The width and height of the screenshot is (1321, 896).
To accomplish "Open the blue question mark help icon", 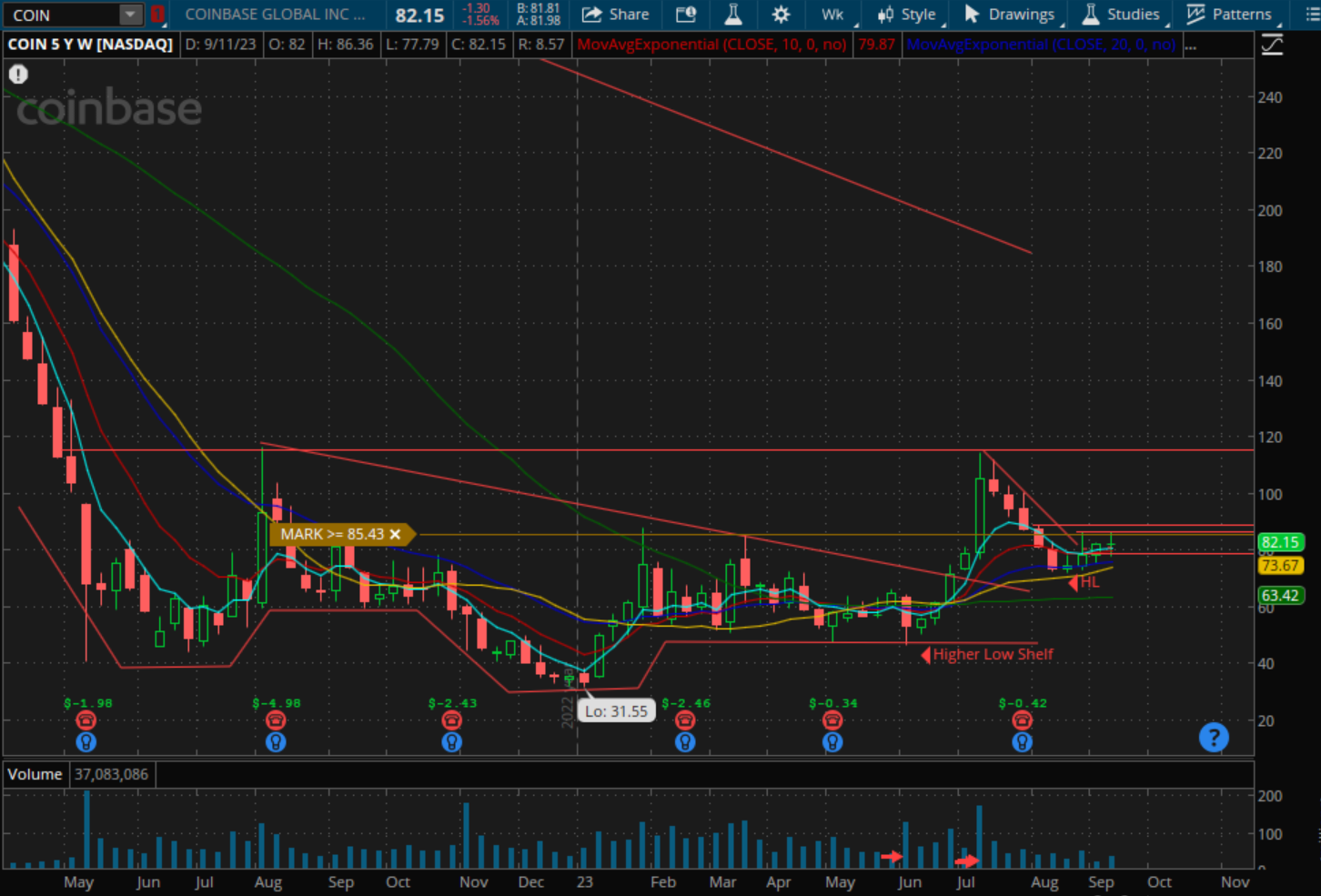I will pos(1214,738).
